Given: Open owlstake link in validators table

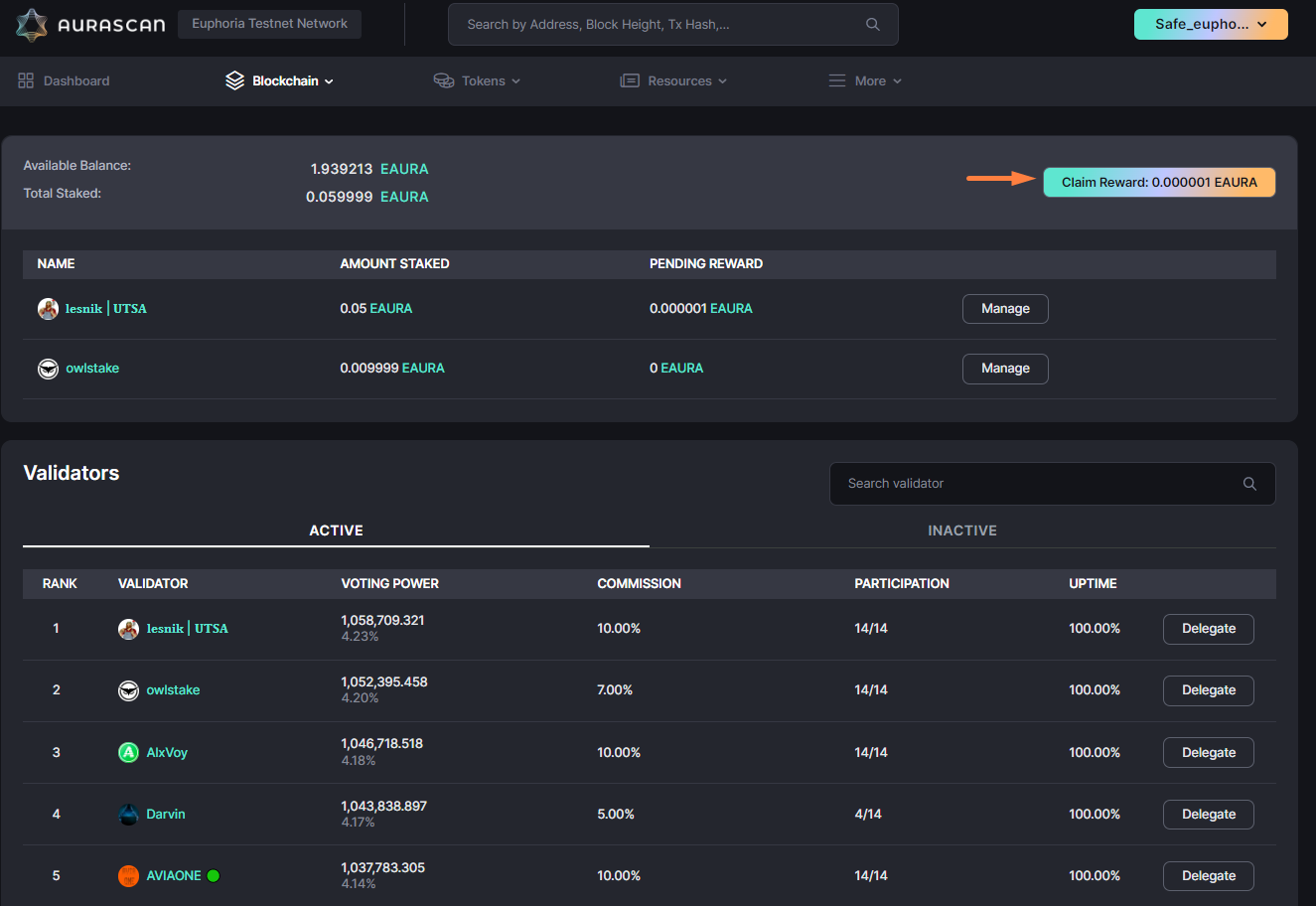Looking at the screenshot, I should point(173,690).
